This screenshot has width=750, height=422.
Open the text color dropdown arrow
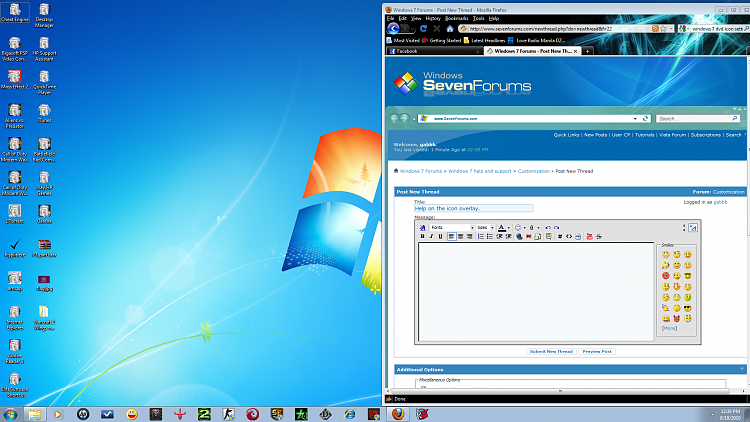point(508,228)
